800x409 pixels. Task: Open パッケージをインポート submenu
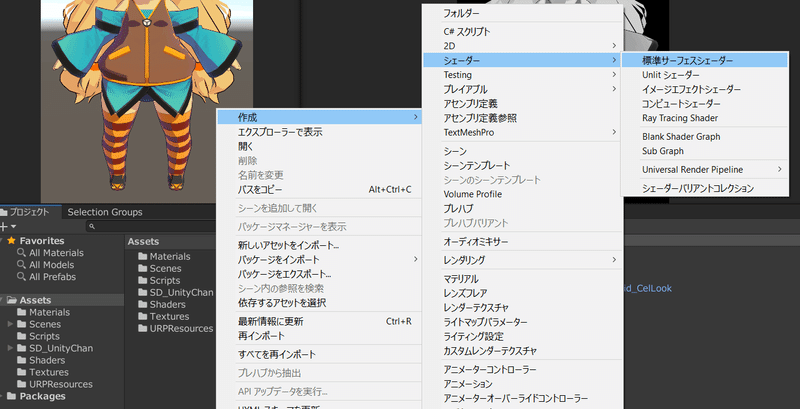pyautogui.click(x=319, y=260)
